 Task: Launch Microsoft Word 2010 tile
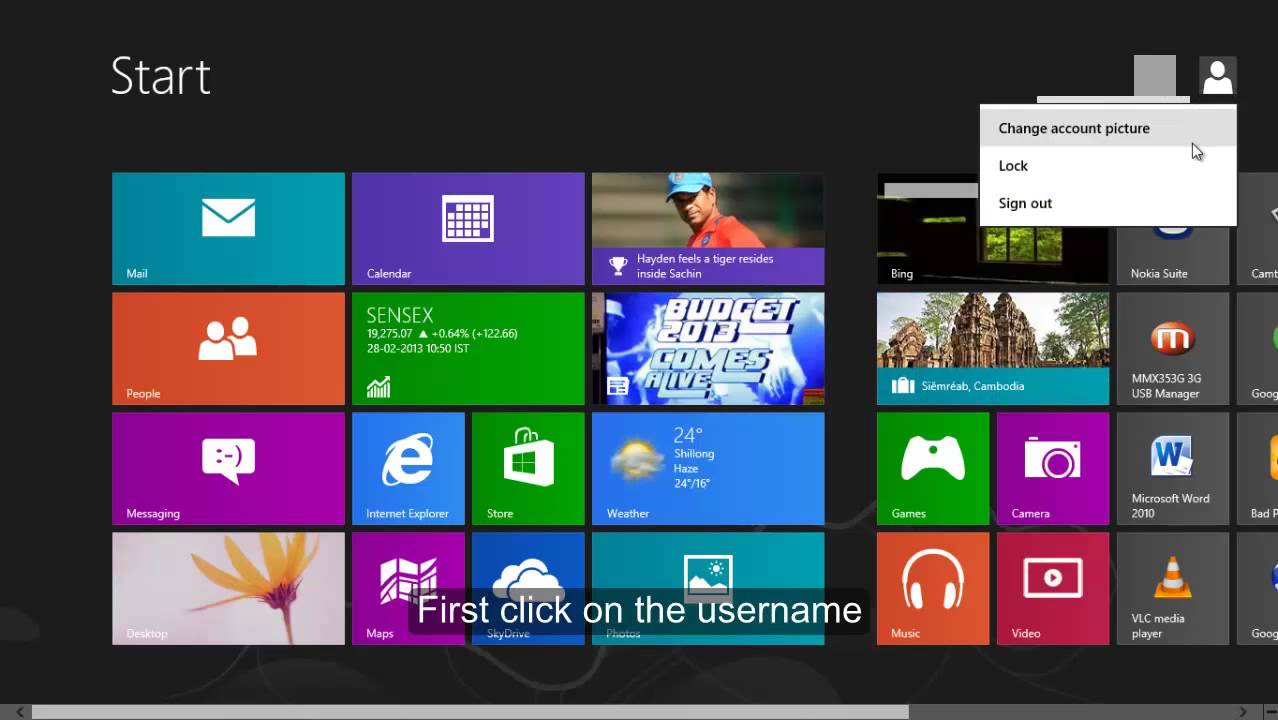coord(1173,469)
